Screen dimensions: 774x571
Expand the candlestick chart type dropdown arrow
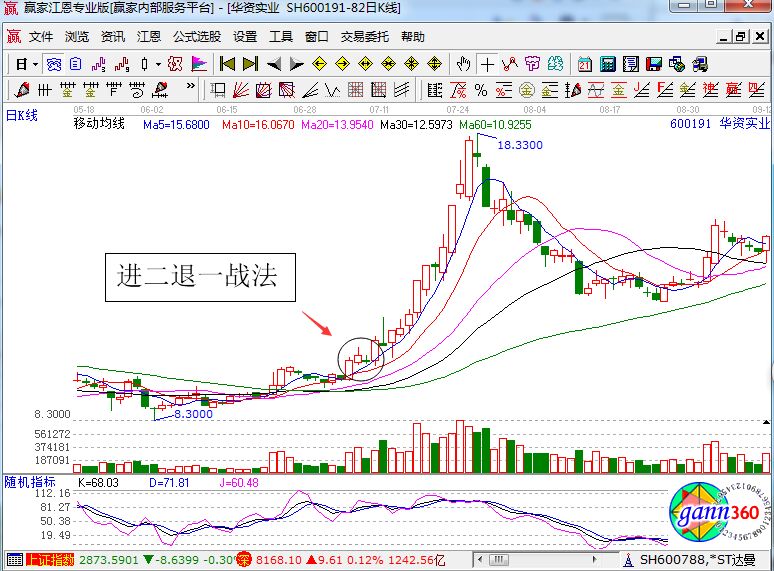(x=158, y=64)
